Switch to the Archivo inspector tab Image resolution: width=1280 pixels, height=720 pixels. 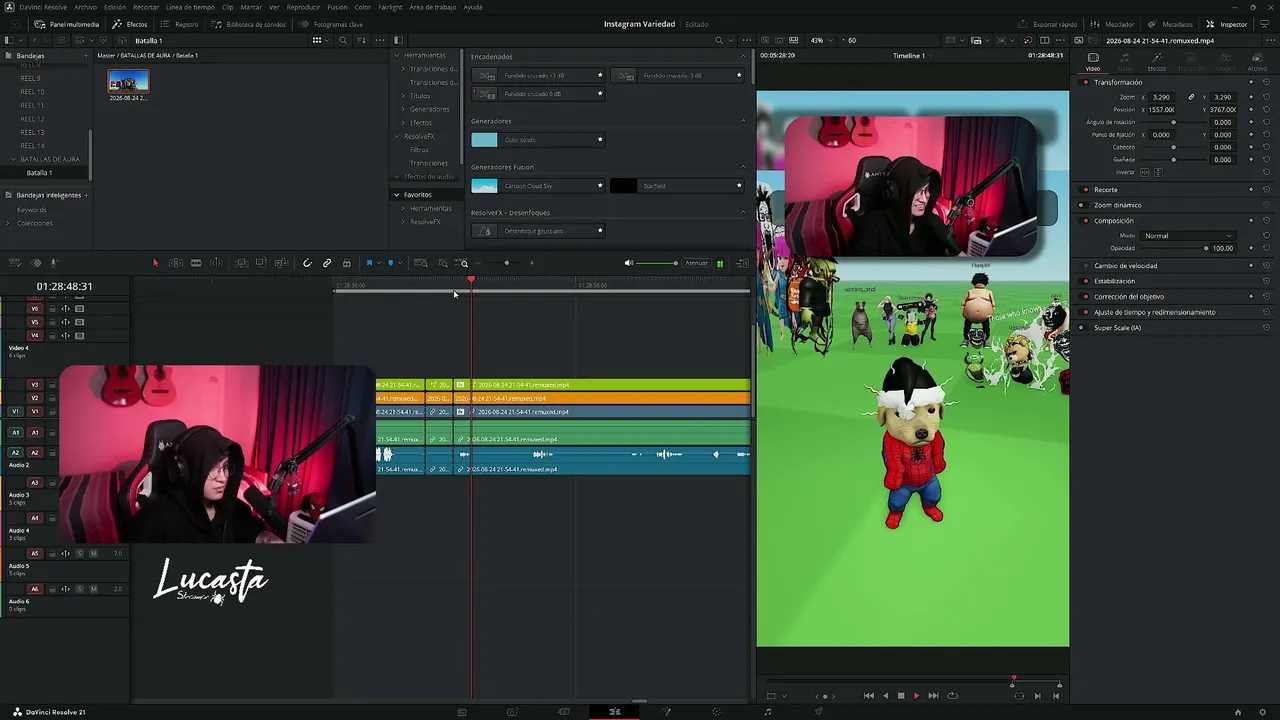pos(1257,61)
